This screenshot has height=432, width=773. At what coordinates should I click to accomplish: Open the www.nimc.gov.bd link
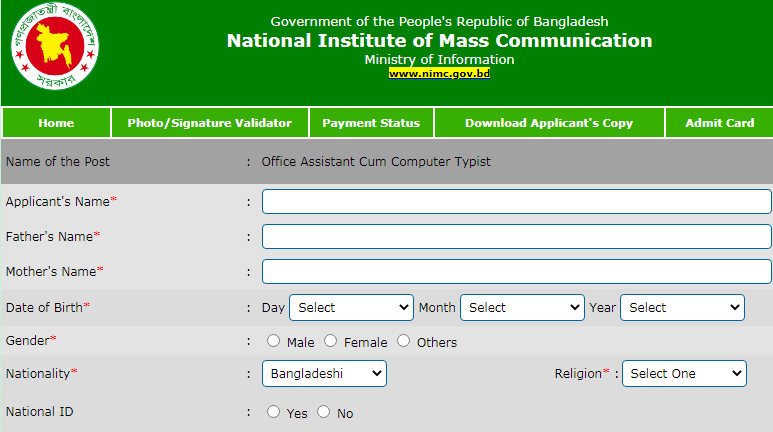pos(439,73)
